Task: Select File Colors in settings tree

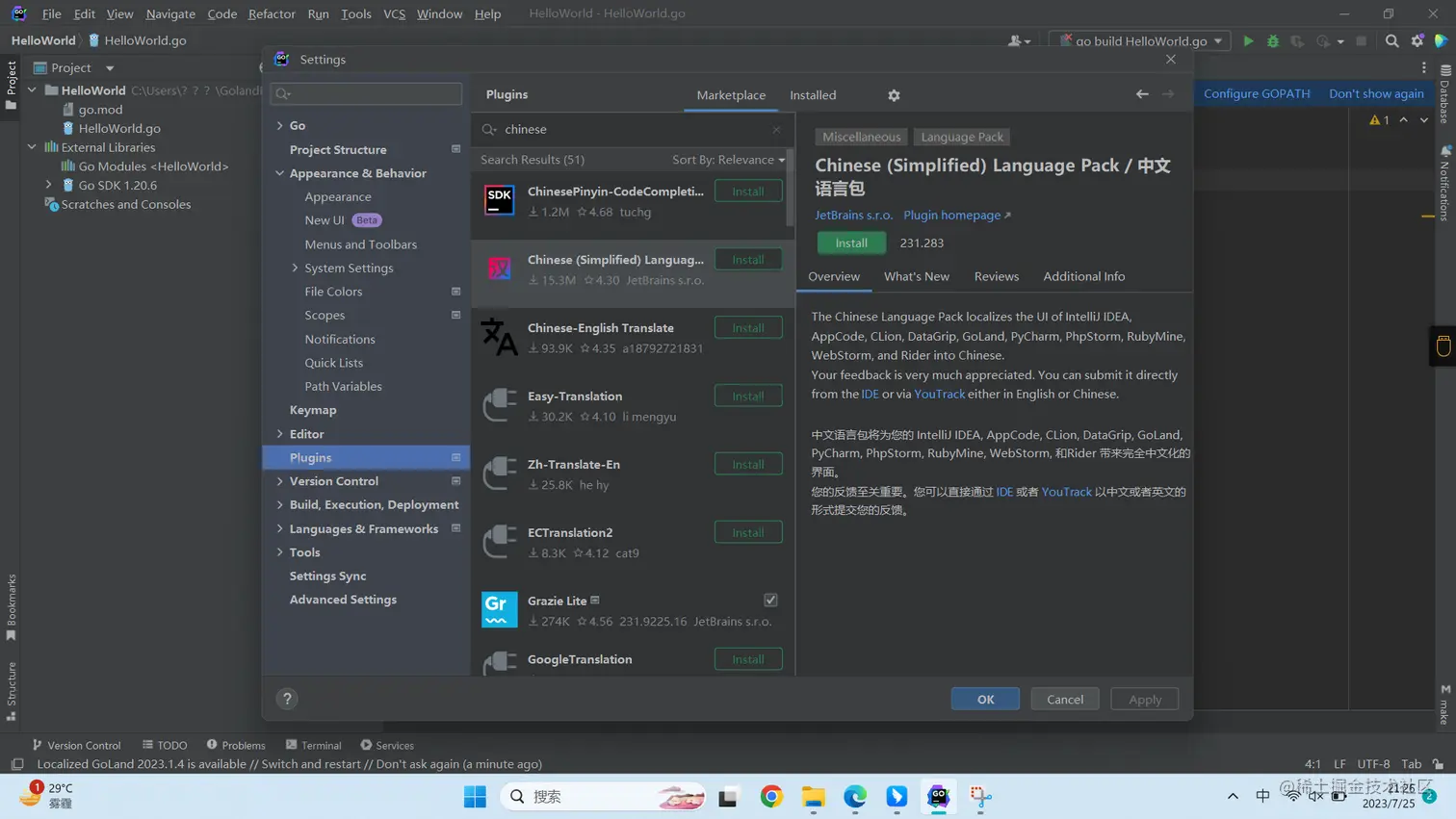Action: tap(333, 292)
